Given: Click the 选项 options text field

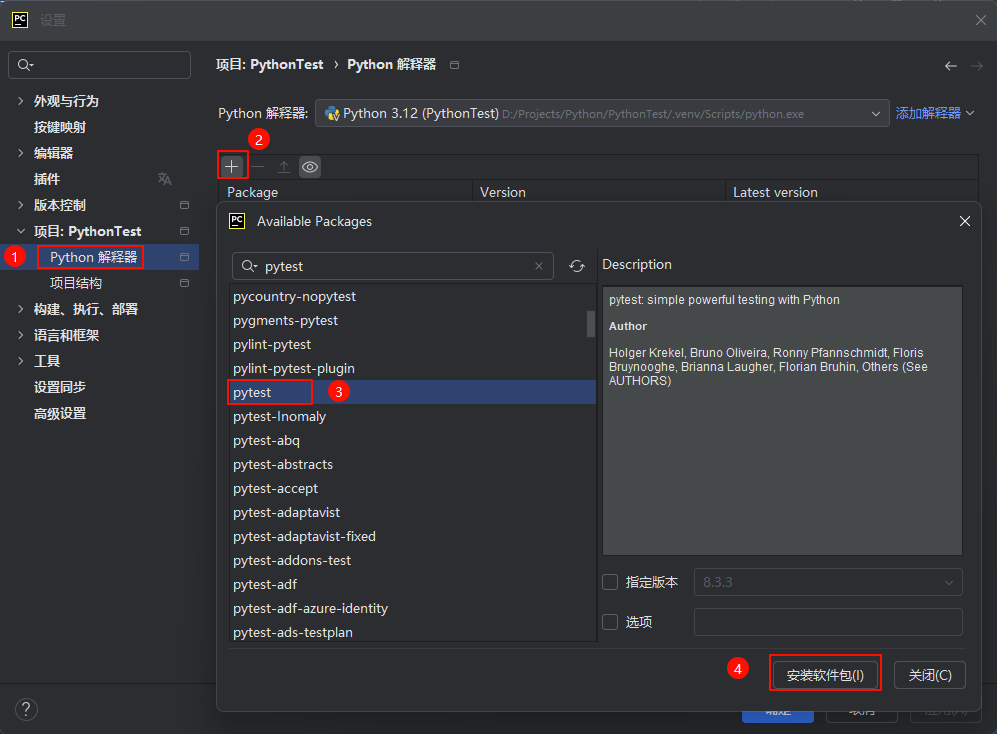Looking at the screenshot, I should [x=828, y=622].
